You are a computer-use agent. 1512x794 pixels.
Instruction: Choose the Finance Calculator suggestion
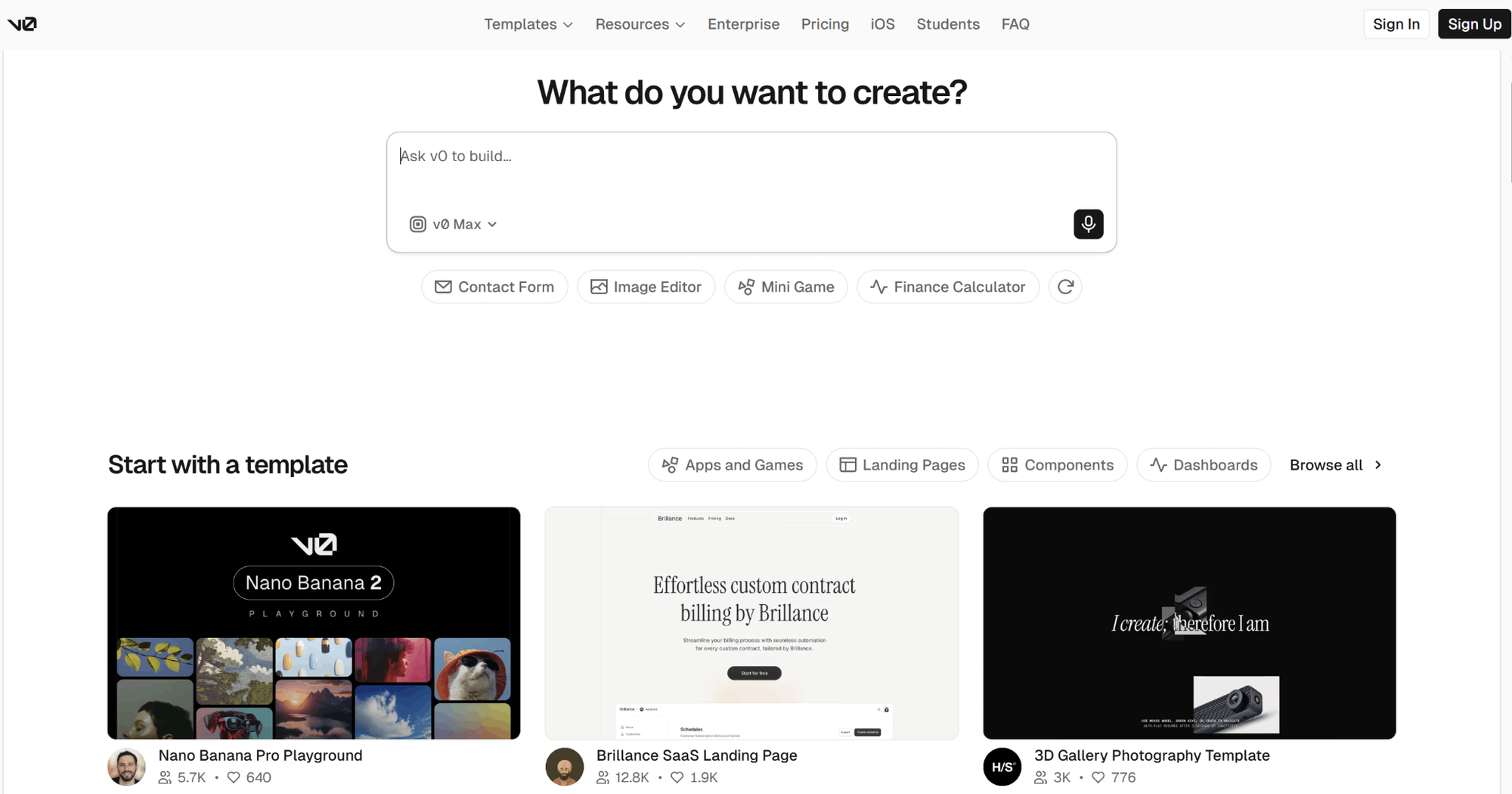pos(948,287)
